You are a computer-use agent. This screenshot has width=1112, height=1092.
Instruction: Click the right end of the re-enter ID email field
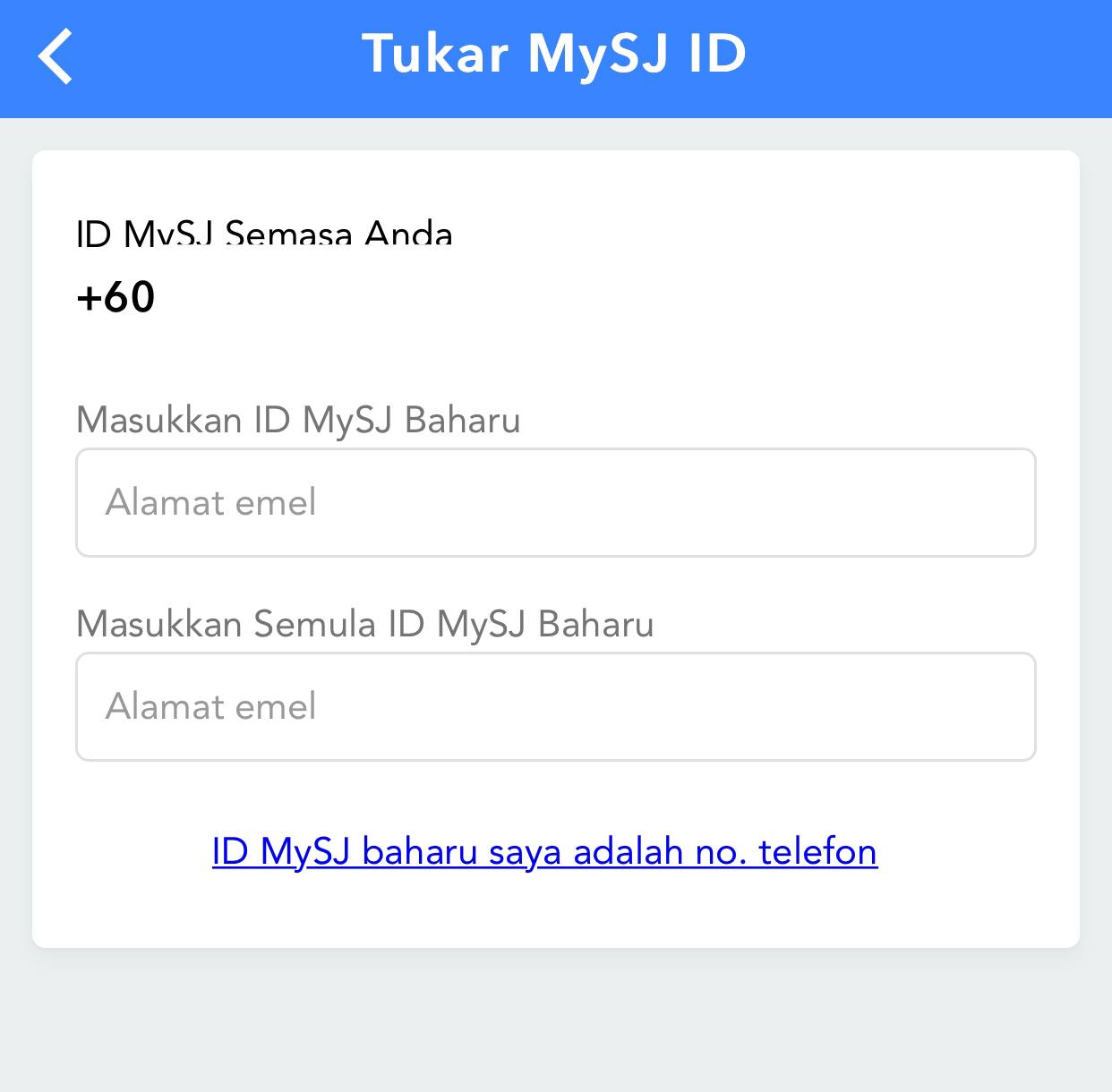pos(994,706)
